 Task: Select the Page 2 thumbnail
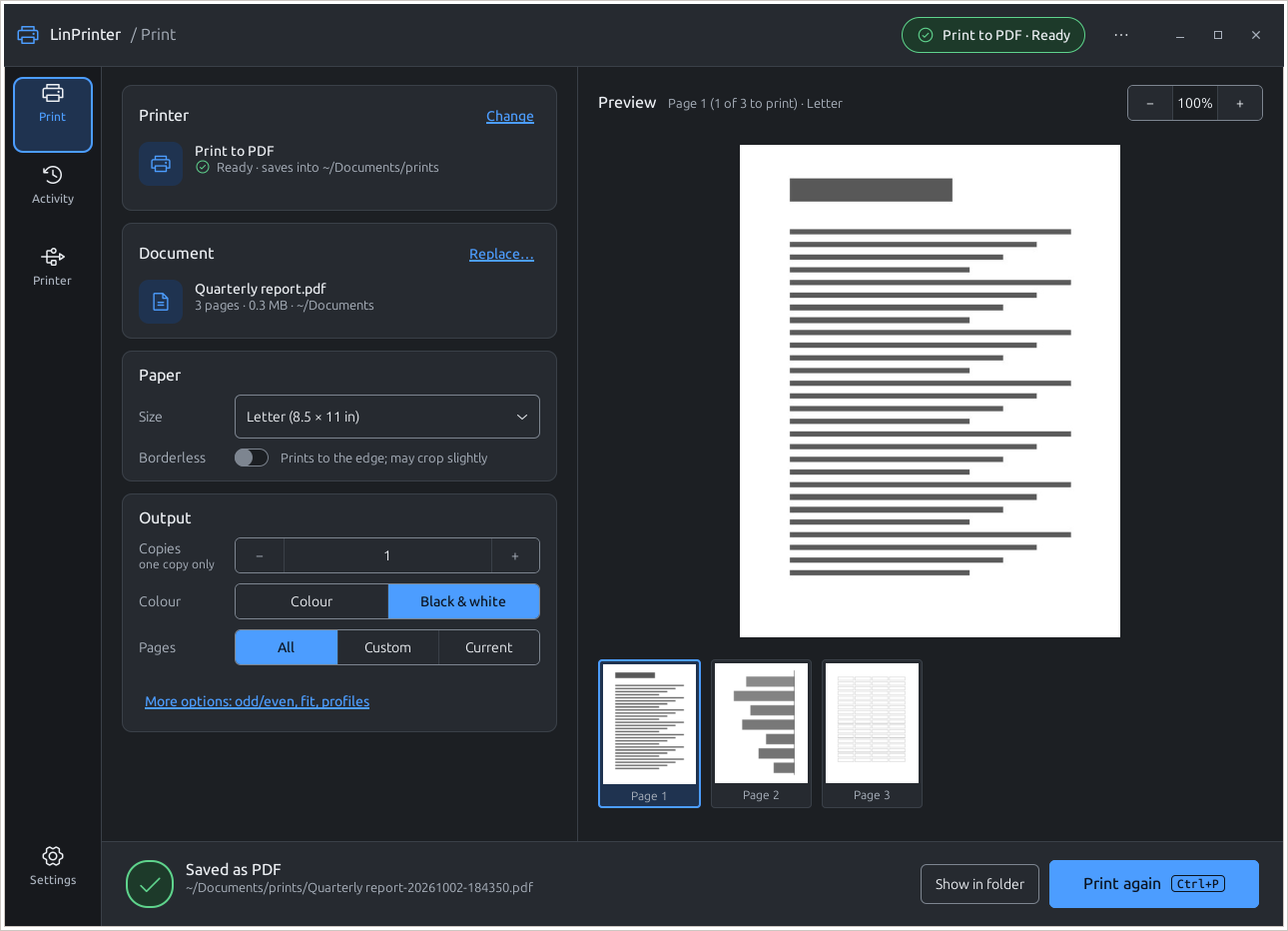(x=761, y=733)
